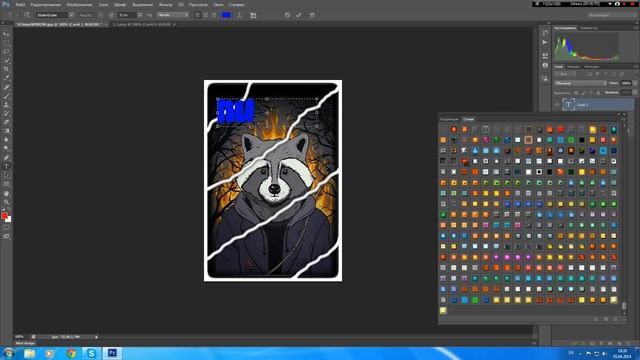
Task: Select the Crop tool
Action: (6, 69)
